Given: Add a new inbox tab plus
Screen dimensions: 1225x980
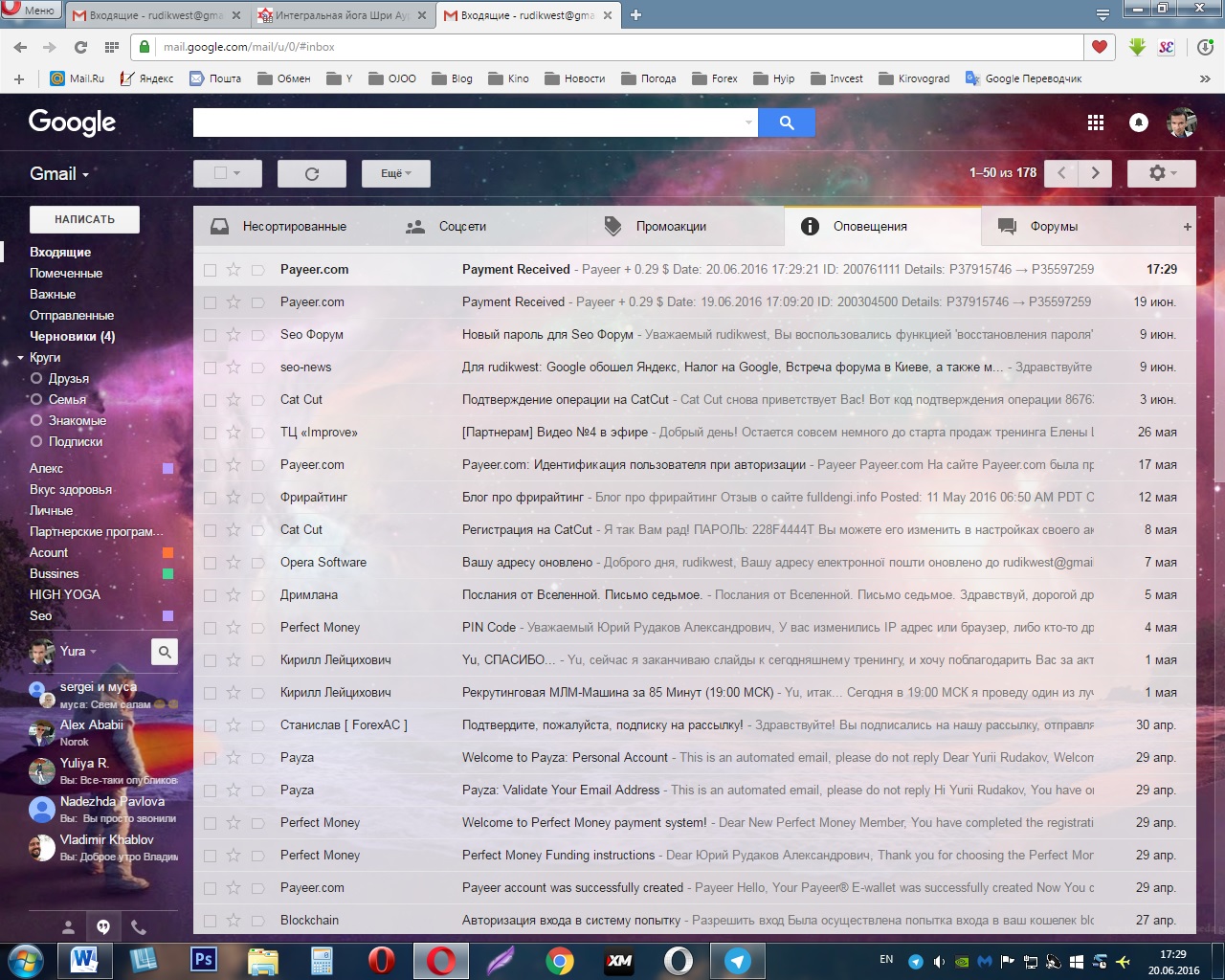Looking at the screenshot, I should (x=1188, y=227).
